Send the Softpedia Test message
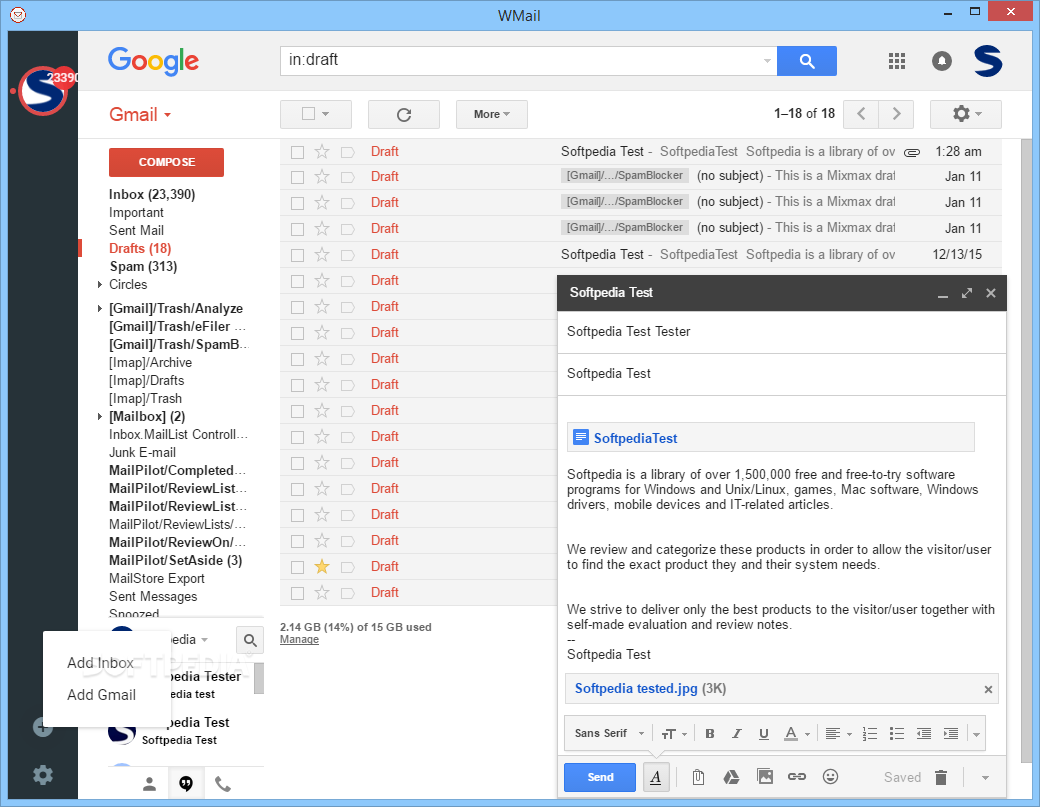The height and width of the screenshot is (807, 1040). click(x=600, y=777)
